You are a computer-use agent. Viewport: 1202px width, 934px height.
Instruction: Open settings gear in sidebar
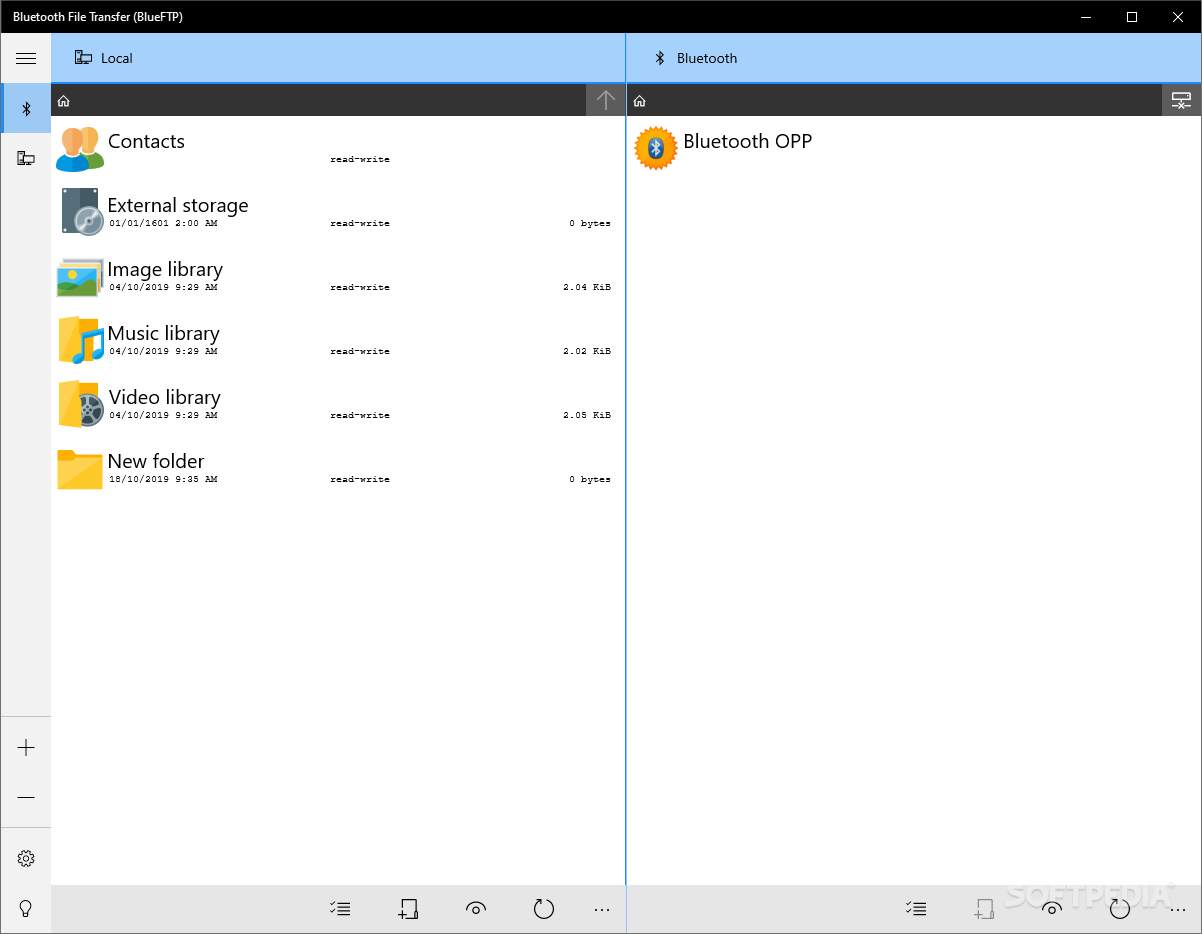pyautogui.click(x=26, y=858)
